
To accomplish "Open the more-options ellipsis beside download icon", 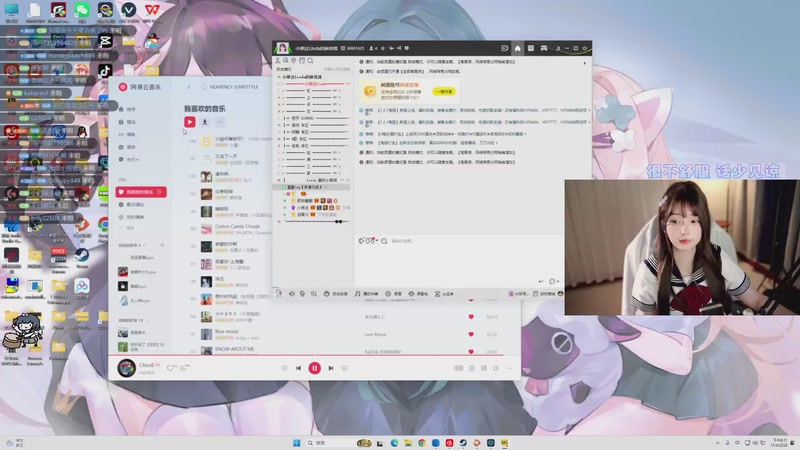I will (x=220, y=122).
